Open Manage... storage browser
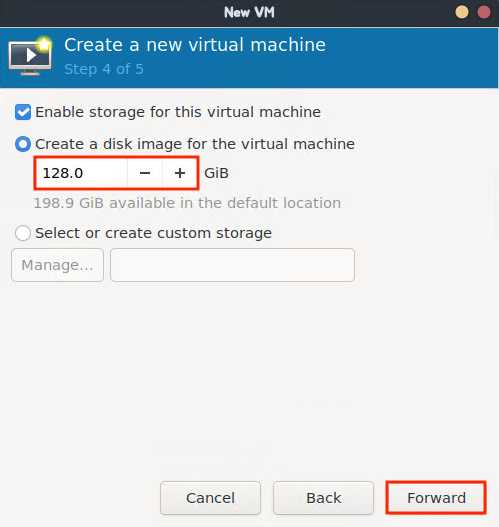 [57, 265]
